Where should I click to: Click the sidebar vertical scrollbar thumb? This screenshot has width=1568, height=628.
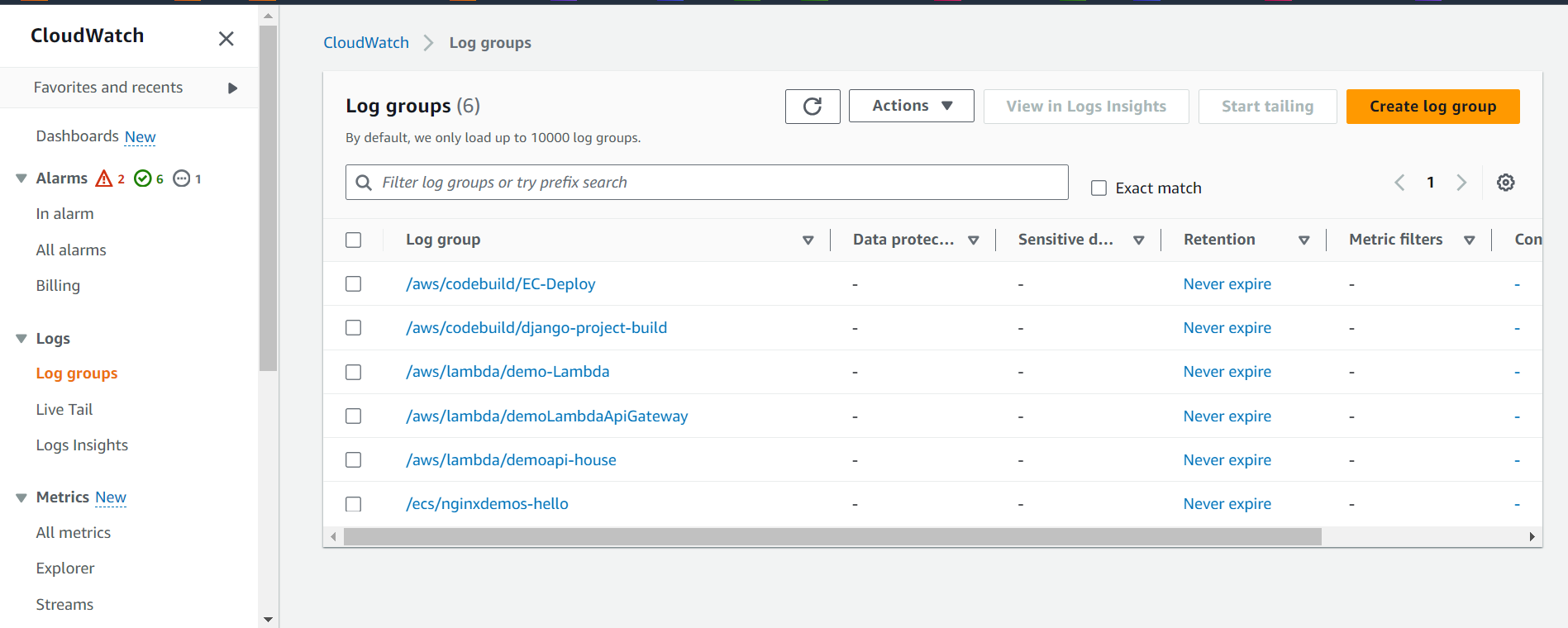268,198
